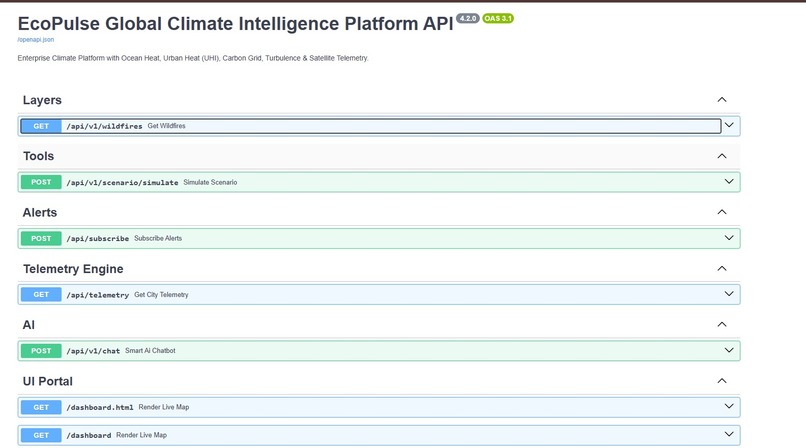Expand the /api/subscribe endpoint arrow

click(729, 238)
